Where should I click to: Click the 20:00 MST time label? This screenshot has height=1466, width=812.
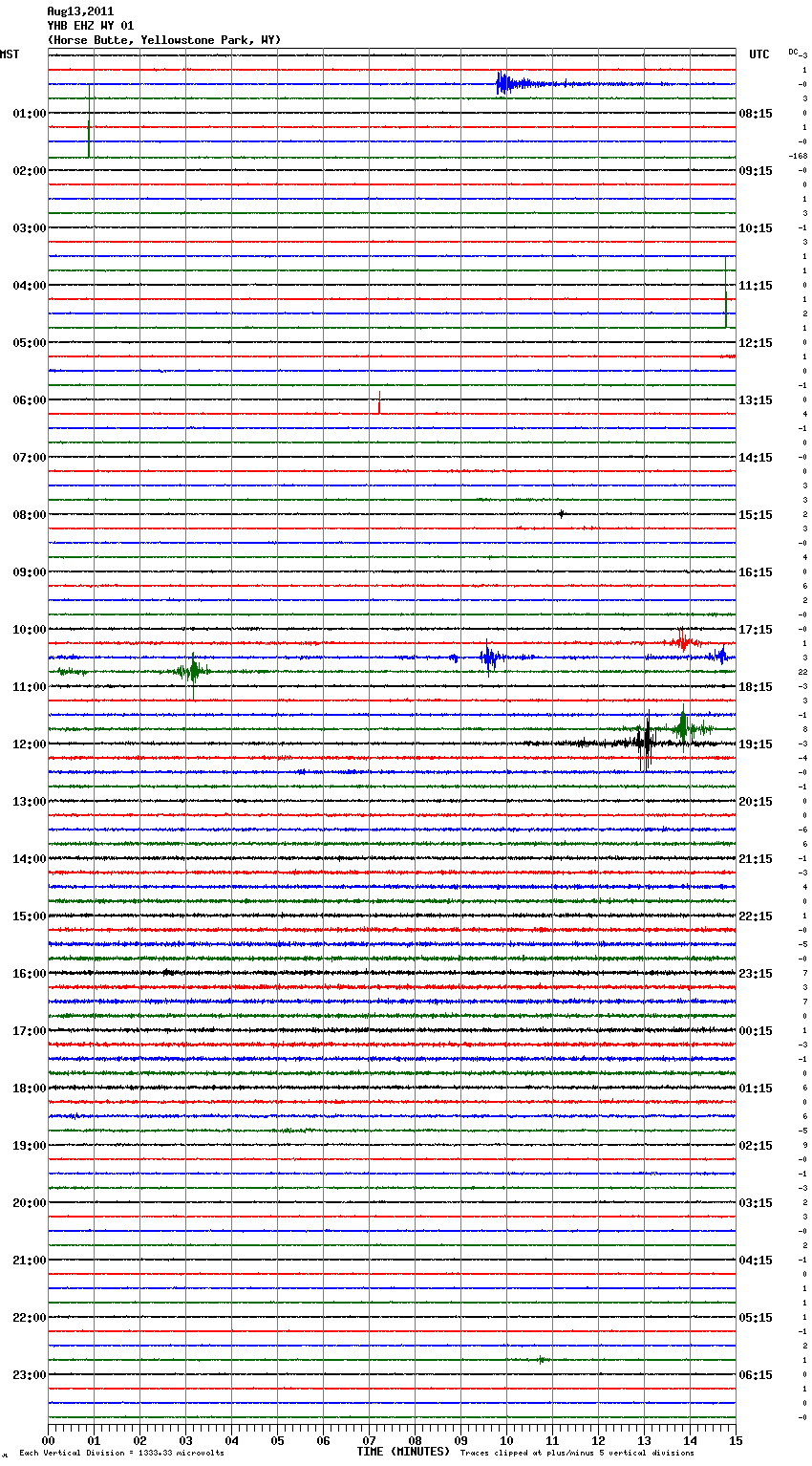click(x=30, y=1202)
